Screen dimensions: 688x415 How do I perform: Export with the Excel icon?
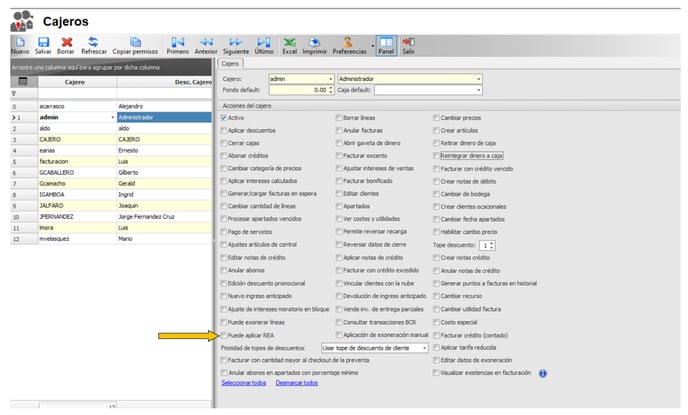pos(289,46)
